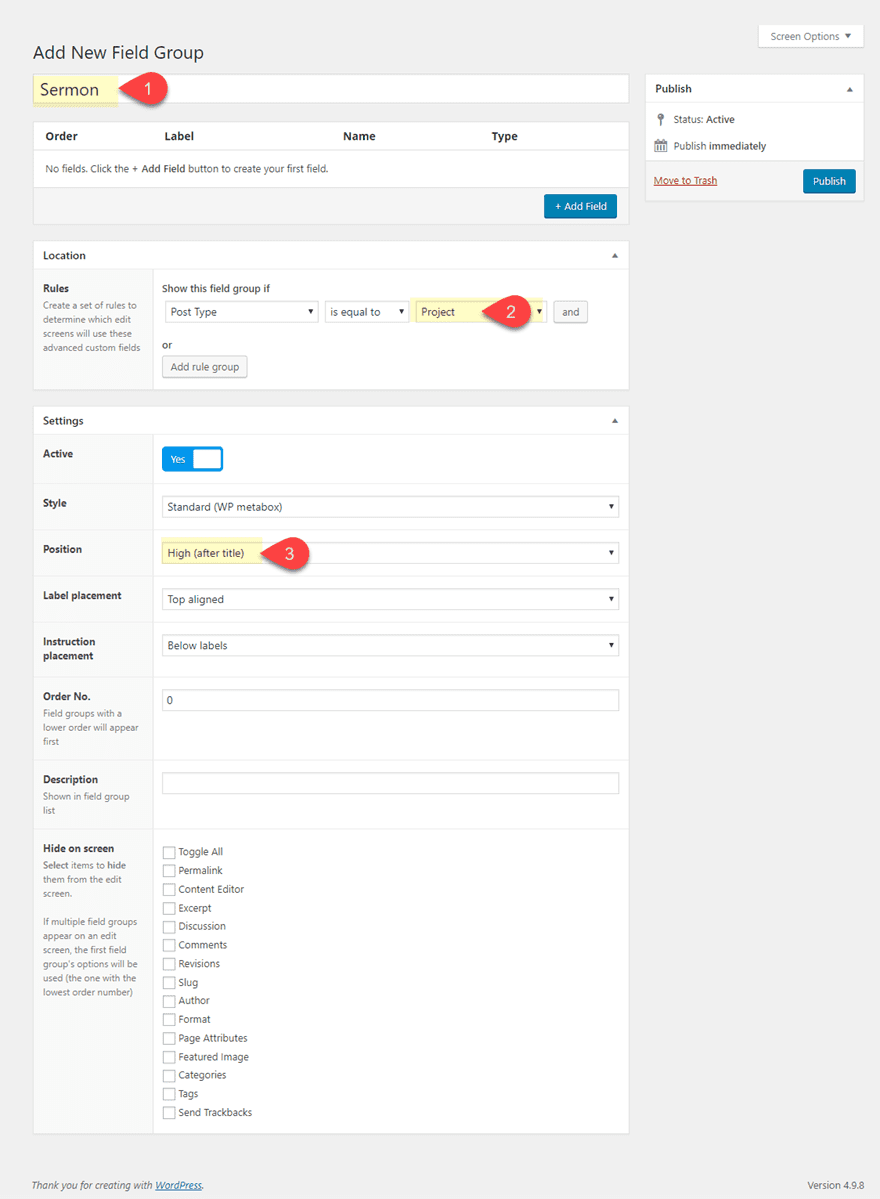Collapse the Settings panel arrow
Screen dimensions: 880x1199
coord(614,421)
